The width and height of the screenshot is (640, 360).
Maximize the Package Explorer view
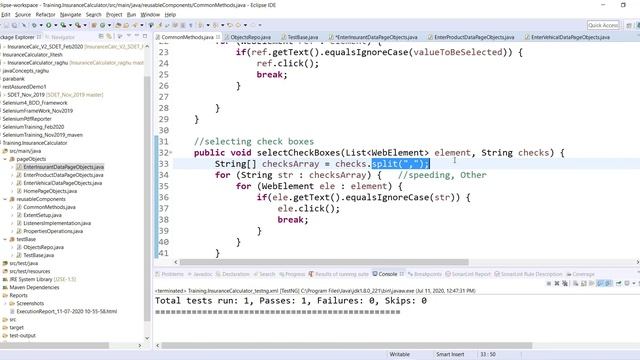pyautogui.click(x=145, y=37)
